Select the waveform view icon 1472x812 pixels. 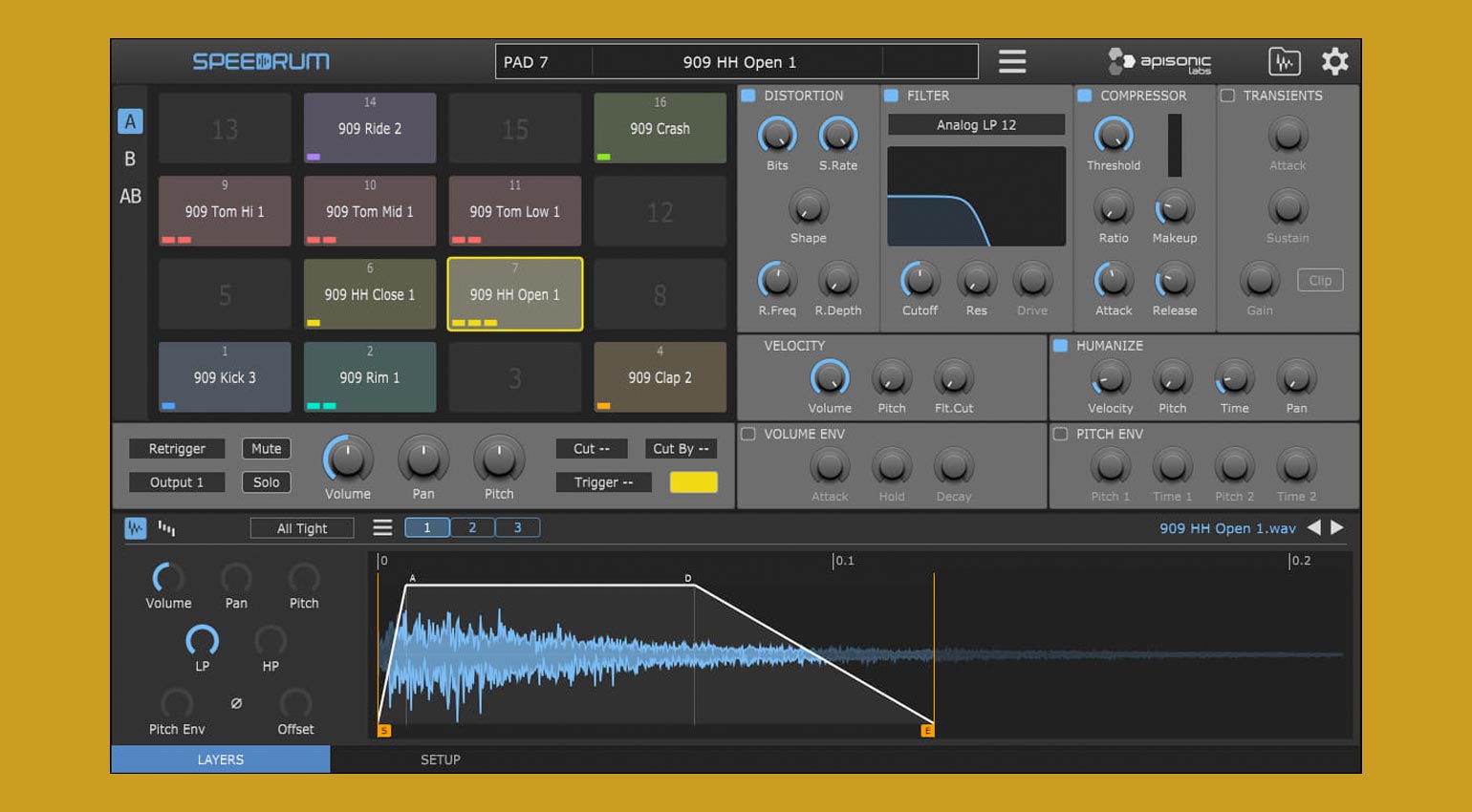pyautogui.click(x=136, y=528)
